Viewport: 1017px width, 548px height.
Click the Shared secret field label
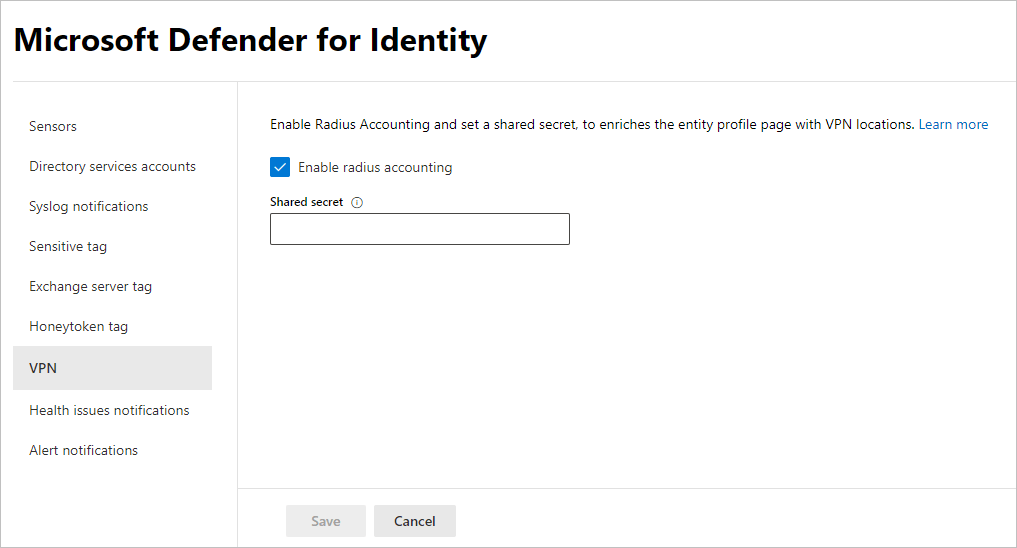coord(306,202)
